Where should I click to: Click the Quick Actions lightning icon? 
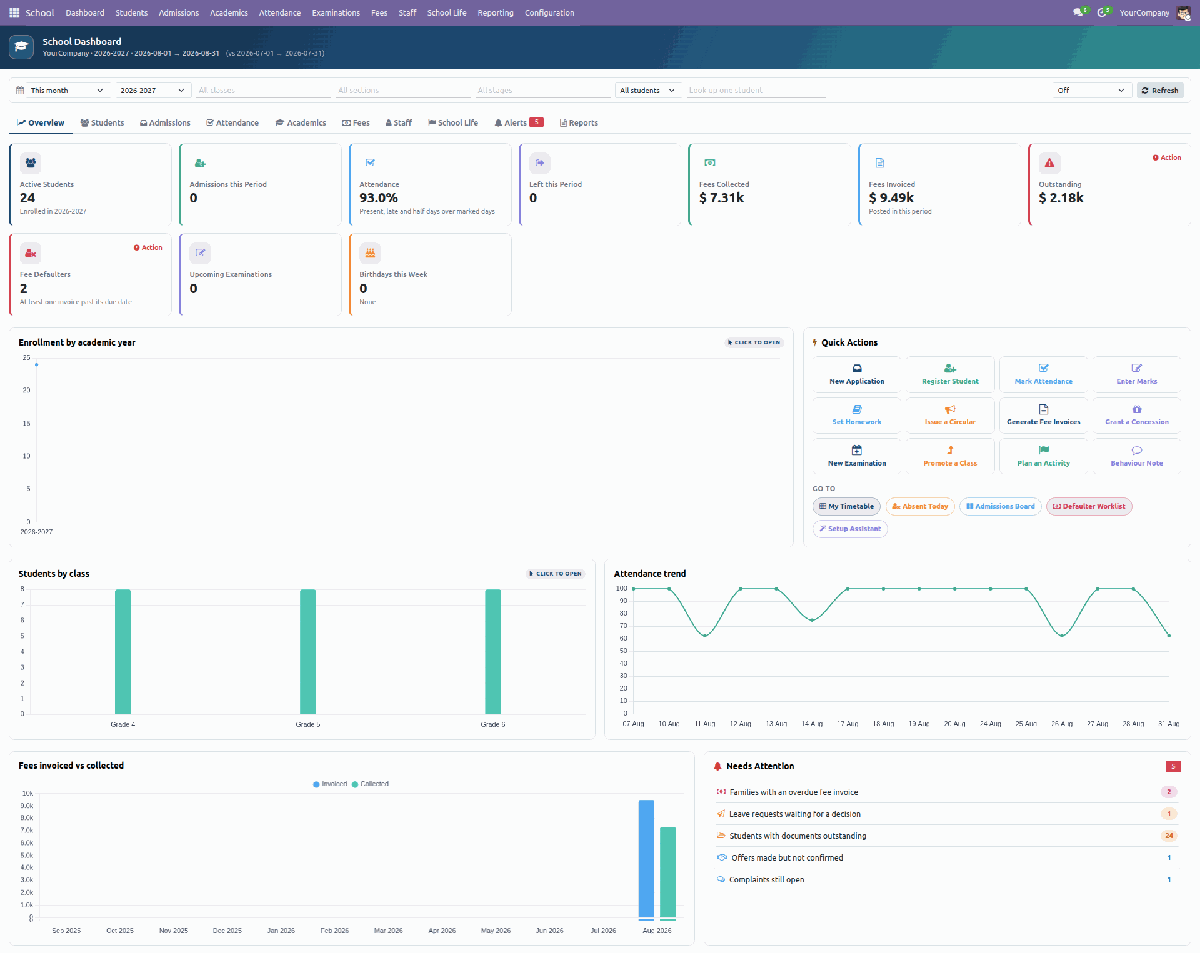pyautogui.click(x=815, y=343)
